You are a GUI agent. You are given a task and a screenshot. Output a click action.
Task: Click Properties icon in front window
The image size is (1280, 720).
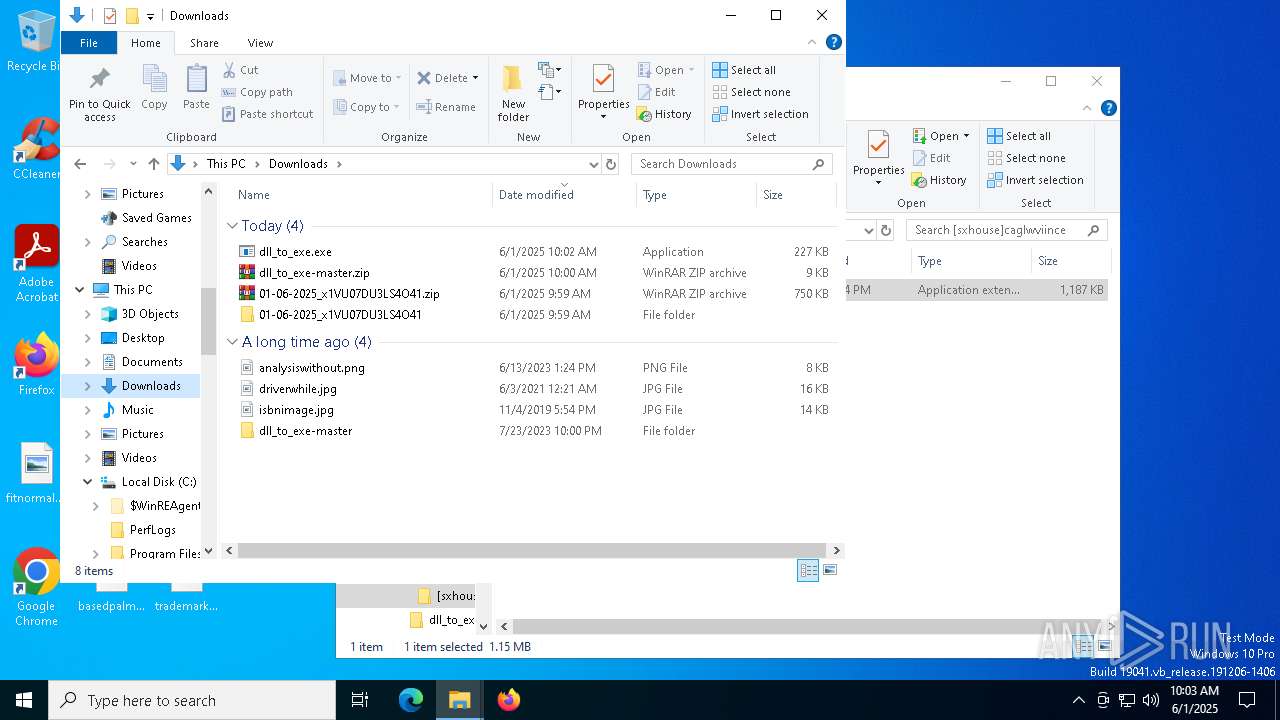point(603,79)
